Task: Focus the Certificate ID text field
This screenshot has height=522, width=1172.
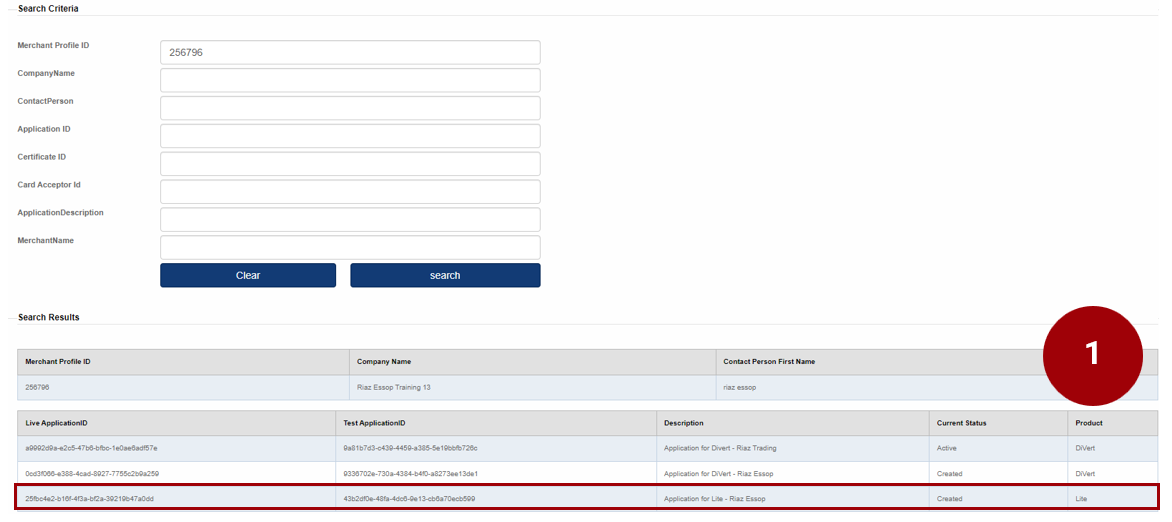Action: [x=350, y=164]
